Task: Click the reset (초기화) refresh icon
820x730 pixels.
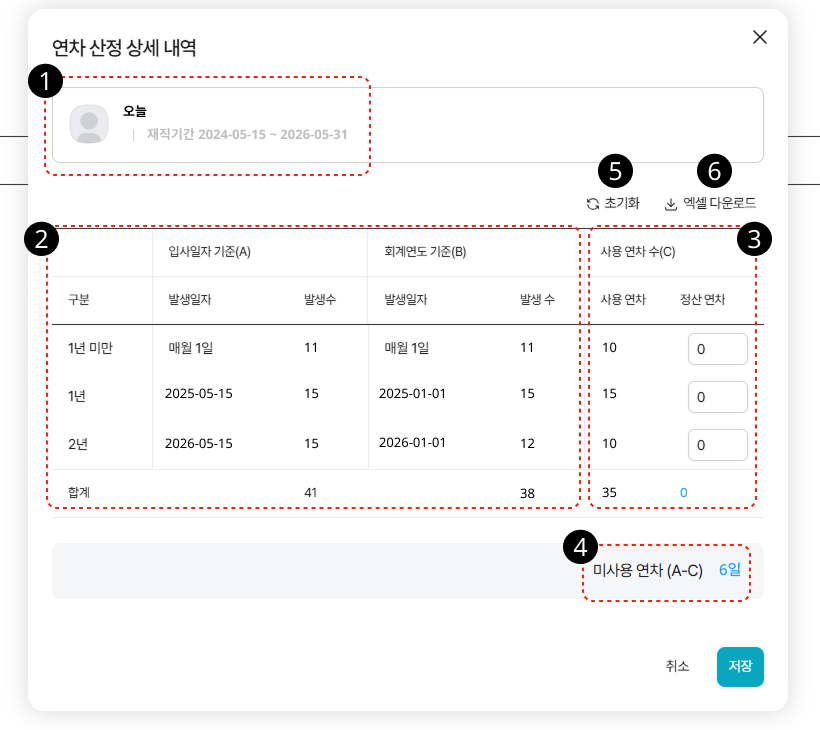Action: point(593,204)
